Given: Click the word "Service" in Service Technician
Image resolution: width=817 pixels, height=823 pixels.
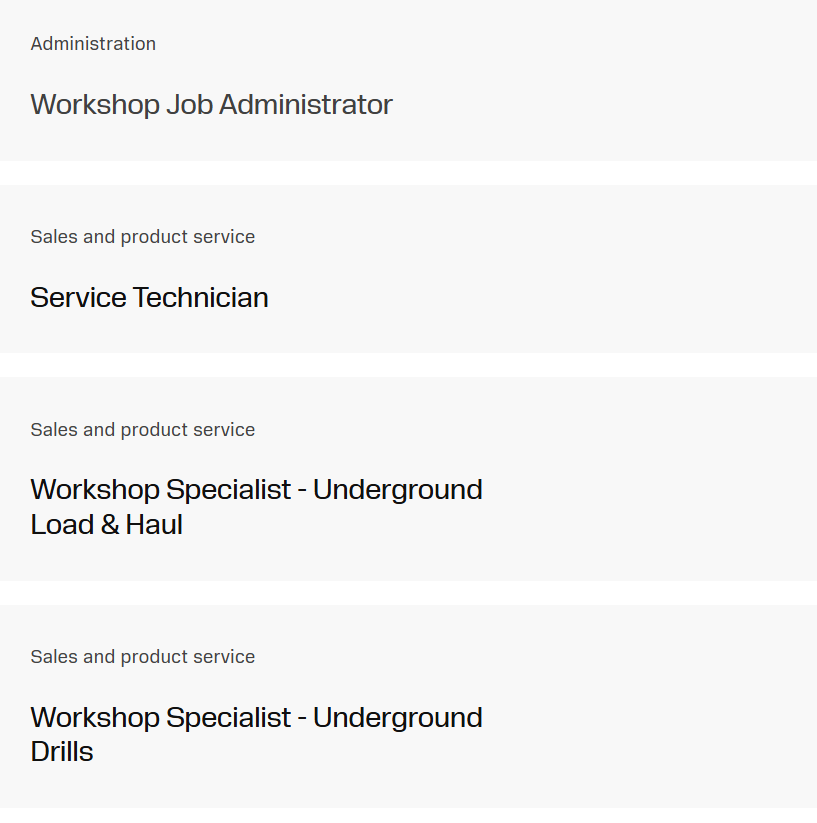Looking at the screenshot, I should (78, 298).
